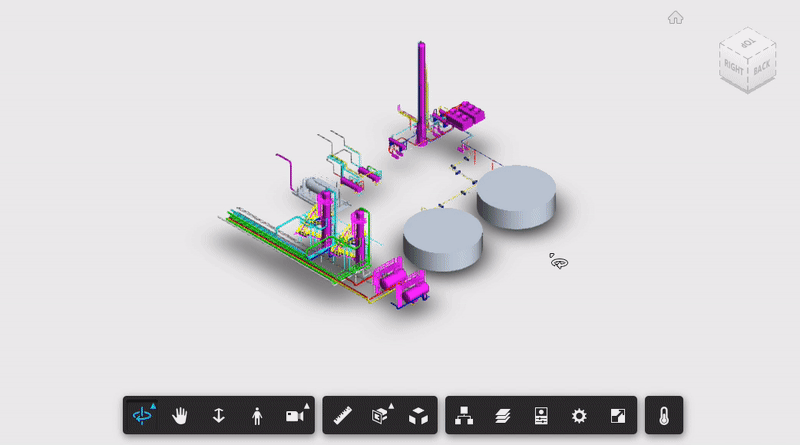Select the Orbit tool
Image resolution: width=800 pixels, height=445 pixels.
click(142, 415)
